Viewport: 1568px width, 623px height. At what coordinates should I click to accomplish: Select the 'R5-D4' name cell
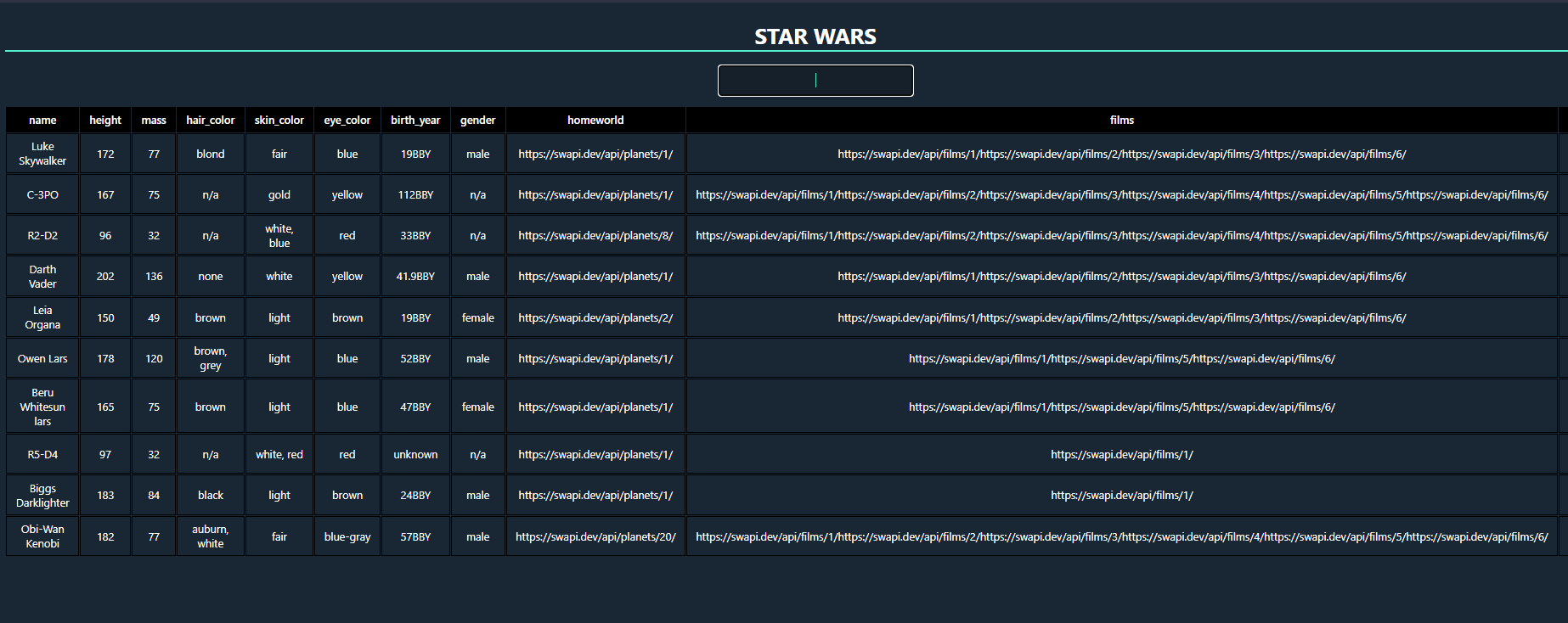click(42, 454)
